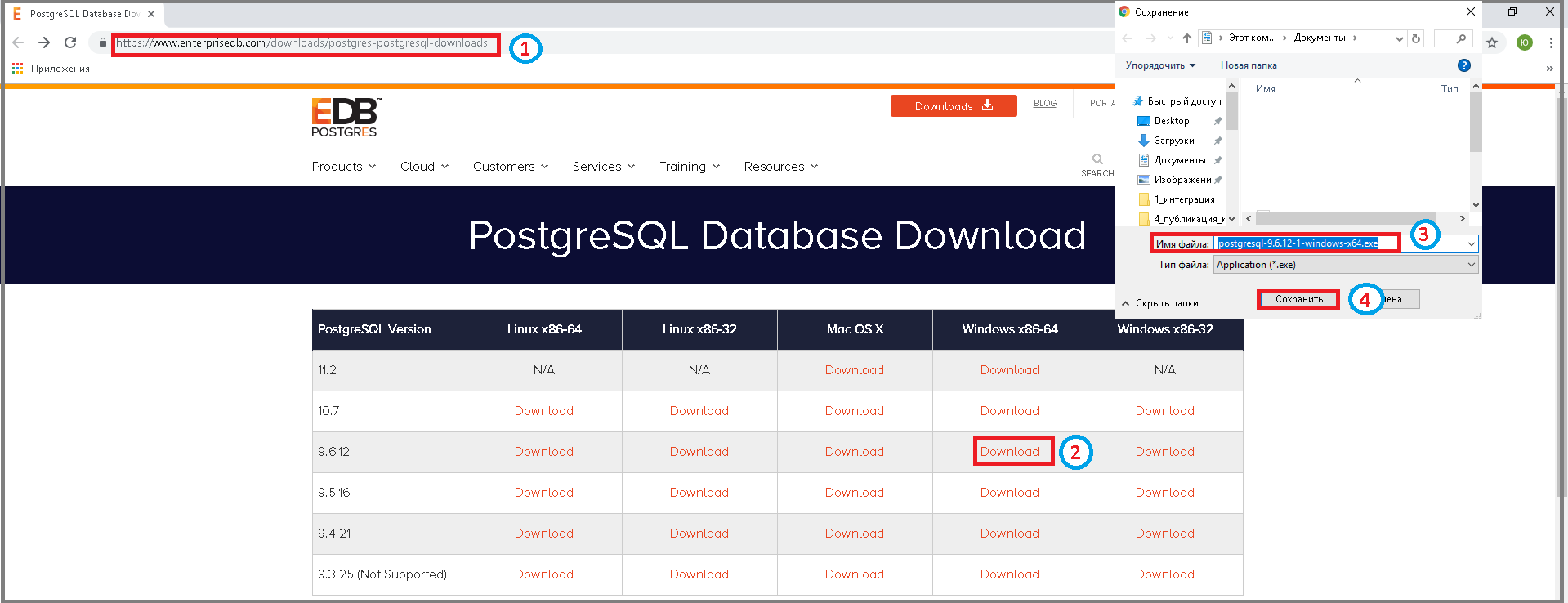1568x603 pixels.
Task: Click the EDB Postgres logo
Action: (346, 118)
